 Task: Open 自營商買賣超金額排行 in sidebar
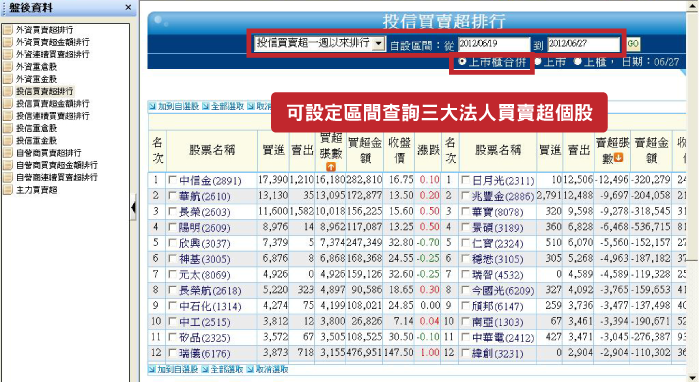coord(57,165)
